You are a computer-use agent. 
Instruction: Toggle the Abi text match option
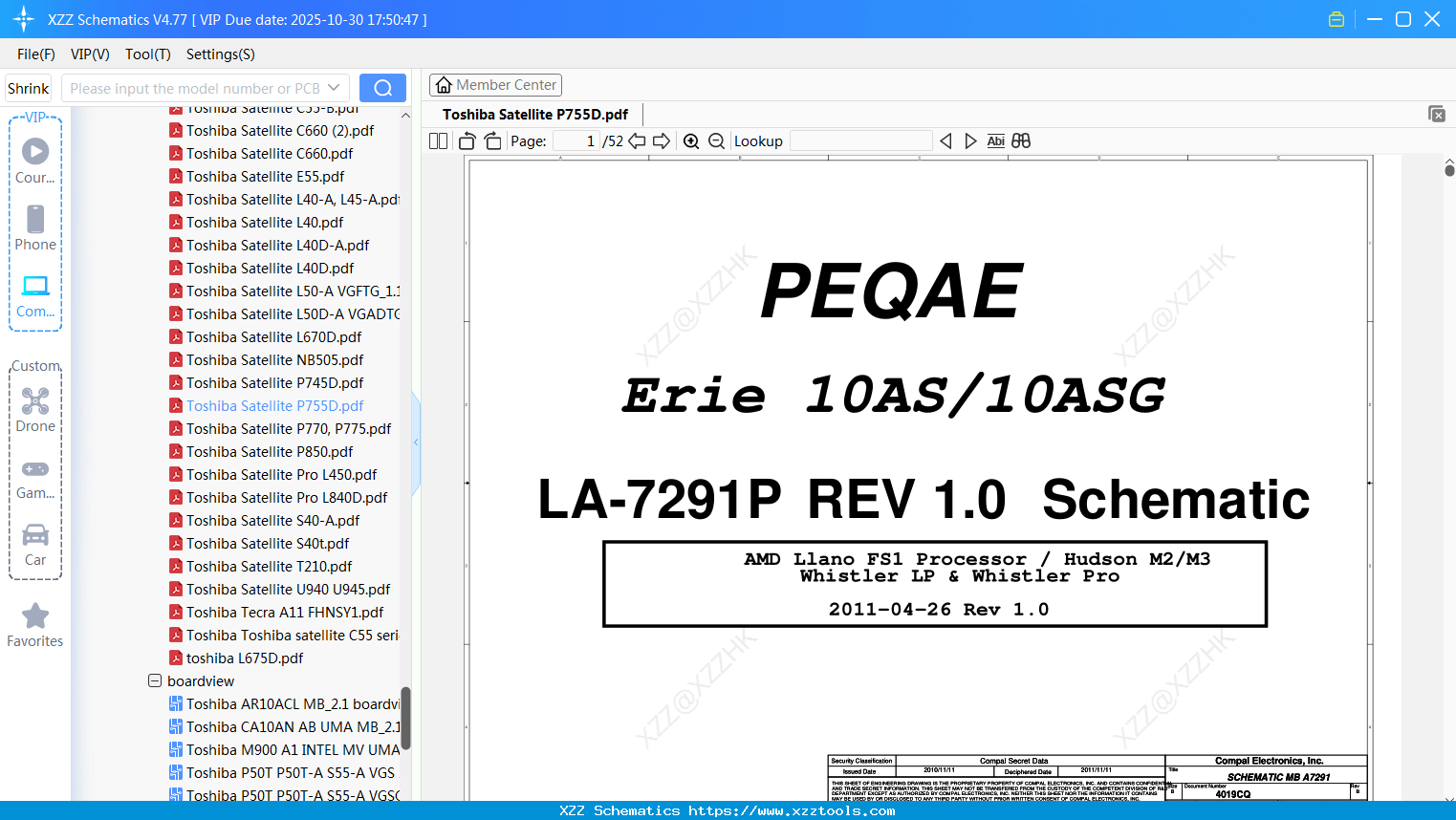(995, 141)
